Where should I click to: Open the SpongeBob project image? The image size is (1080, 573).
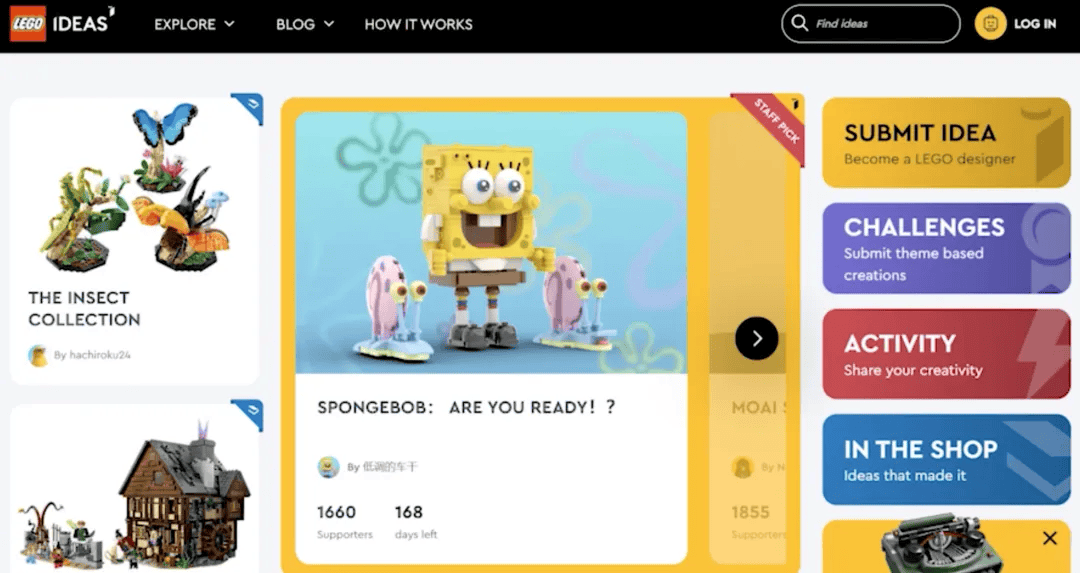pos(491,242)
